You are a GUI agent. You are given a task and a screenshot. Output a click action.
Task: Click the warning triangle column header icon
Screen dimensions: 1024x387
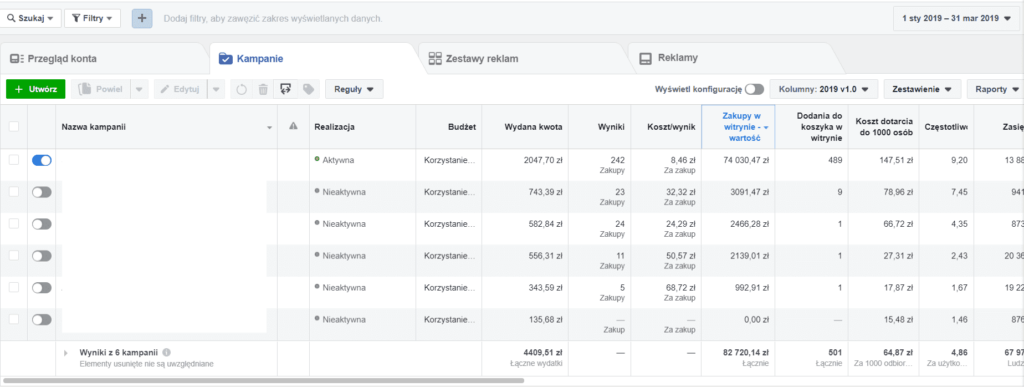(x=293, y=127)
